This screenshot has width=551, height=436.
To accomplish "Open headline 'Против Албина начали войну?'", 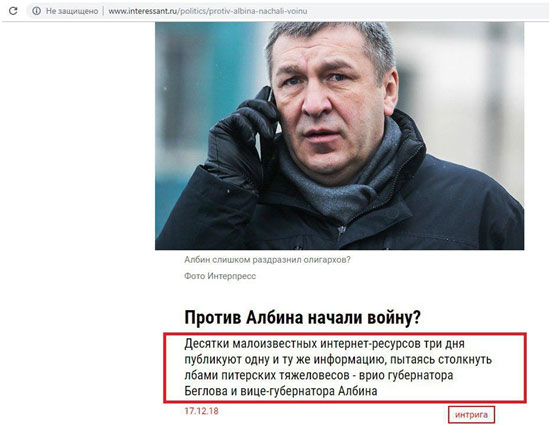I will point(302,318).
